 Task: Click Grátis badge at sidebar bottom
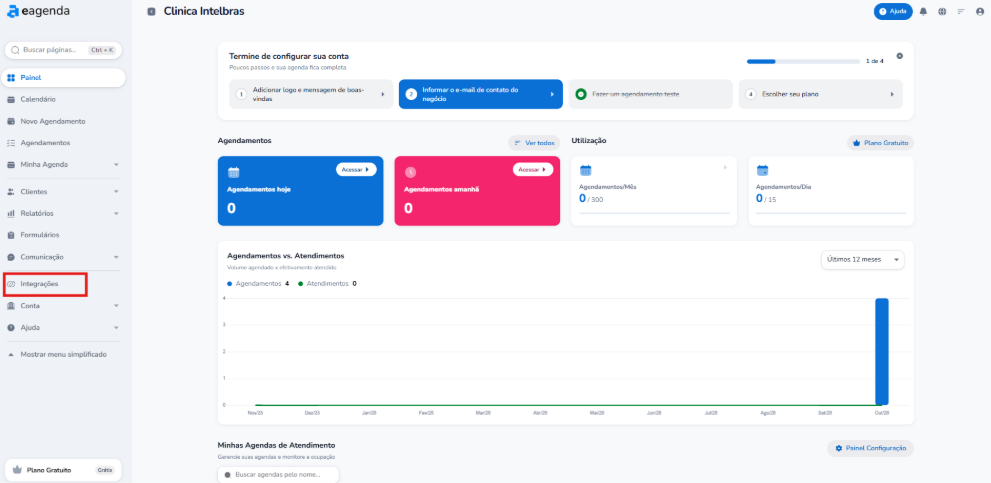coord(104,470)
